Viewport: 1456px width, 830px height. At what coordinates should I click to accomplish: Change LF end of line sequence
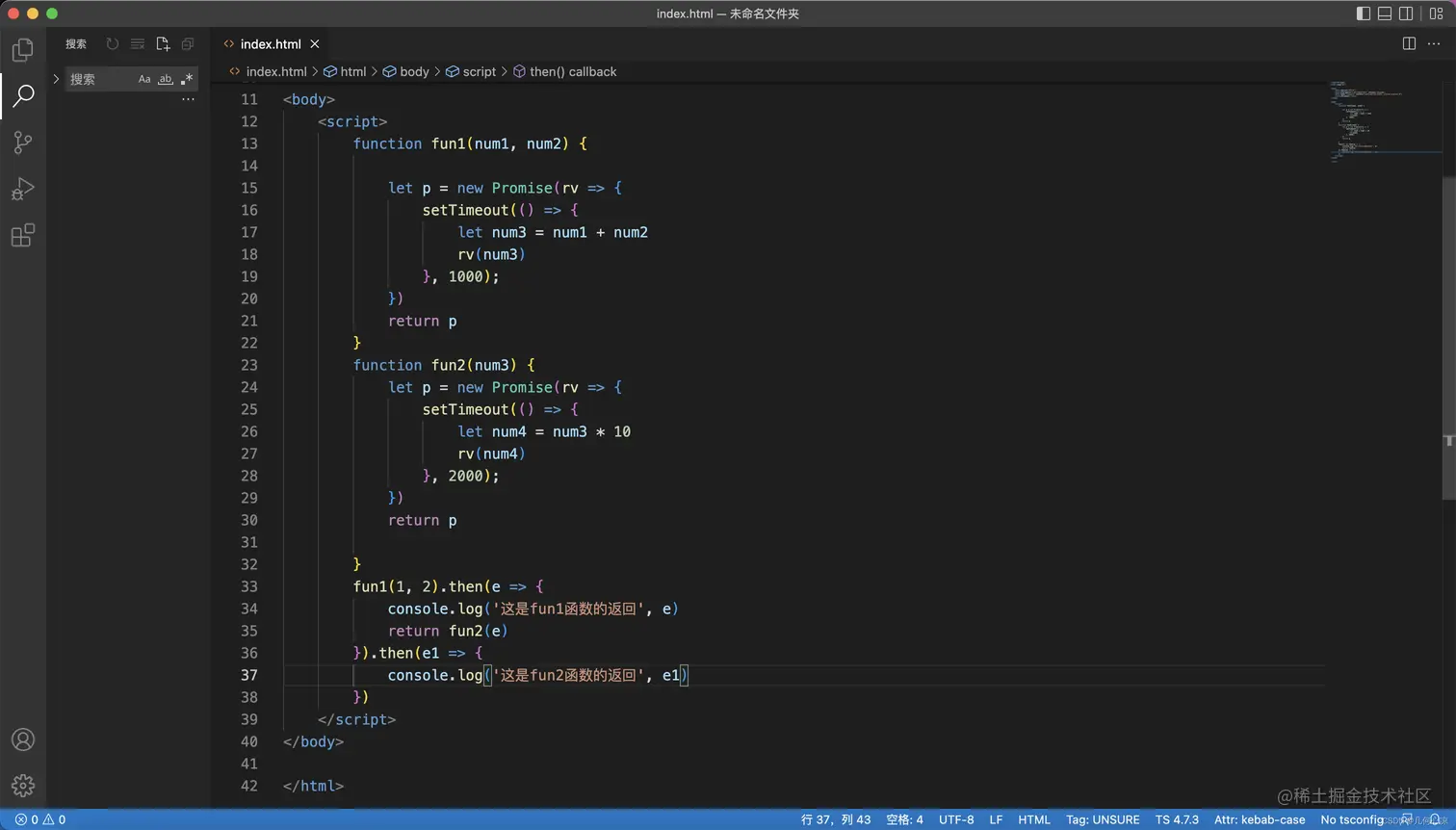click(996, 819)
